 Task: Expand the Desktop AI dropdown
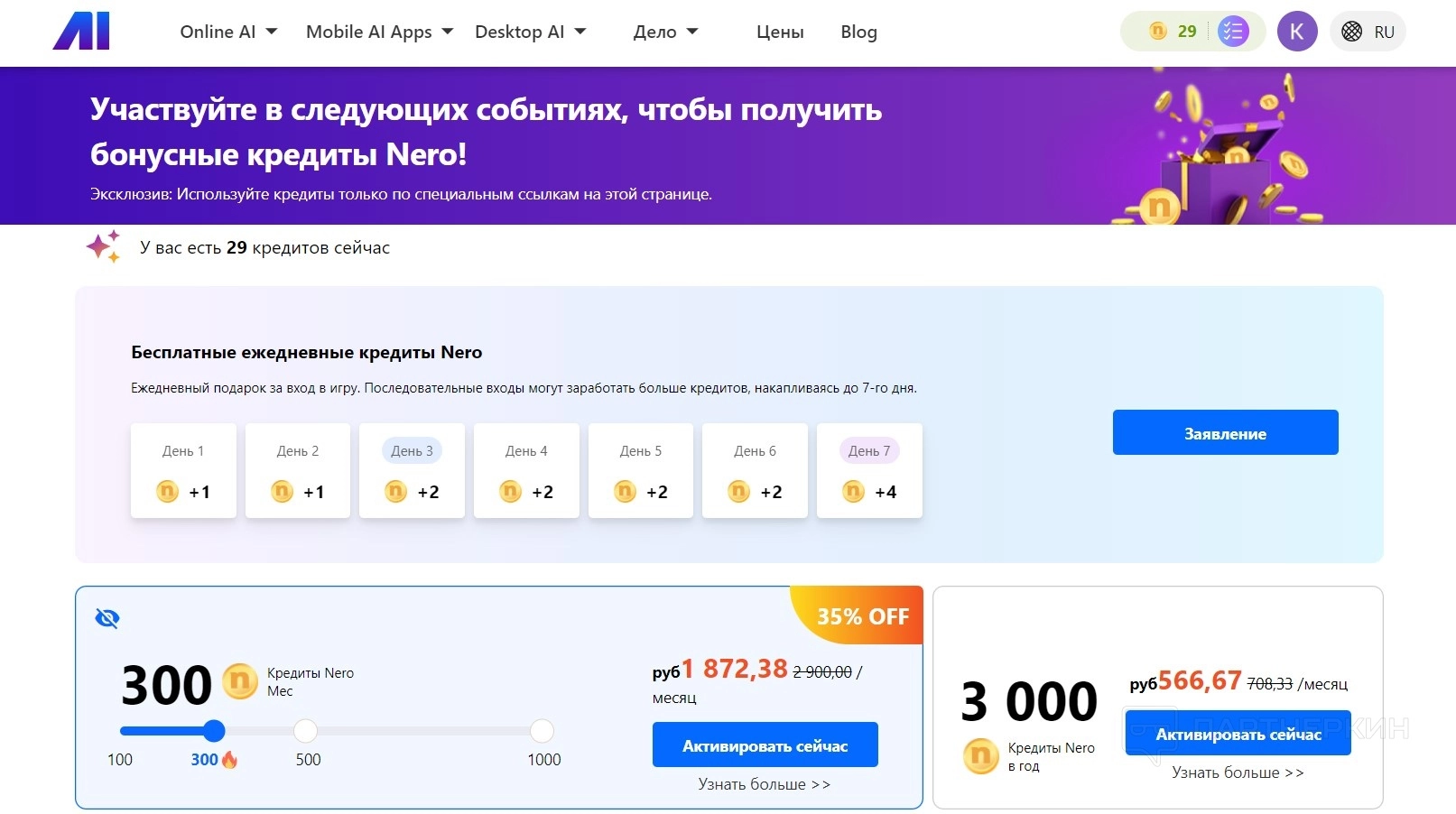530,32
